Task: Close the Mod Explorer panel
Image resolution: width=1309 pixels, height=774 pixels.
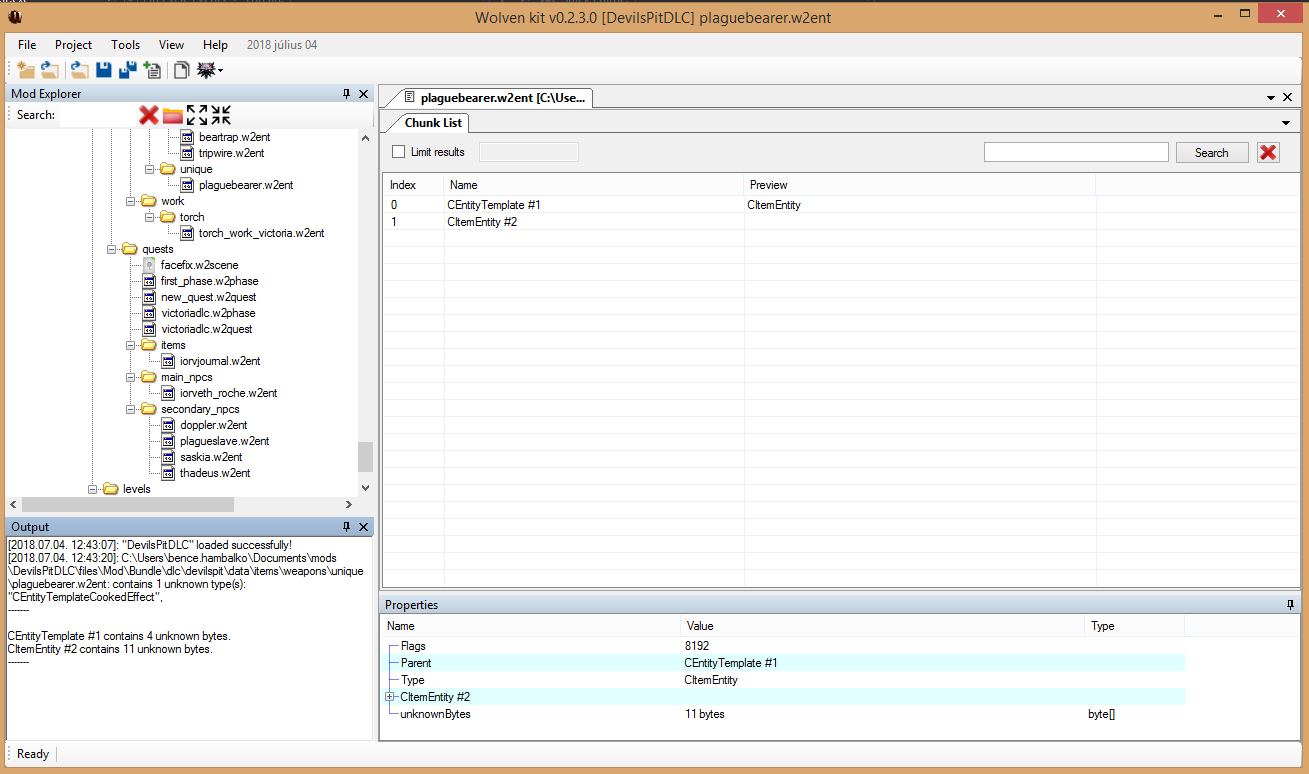Action: click(363, 94)
